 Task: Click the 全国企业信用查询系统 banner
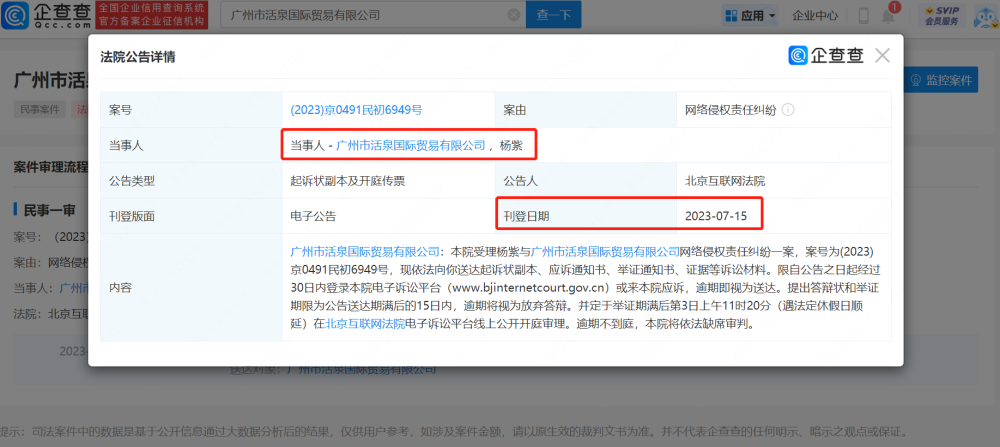click(152, 15)
